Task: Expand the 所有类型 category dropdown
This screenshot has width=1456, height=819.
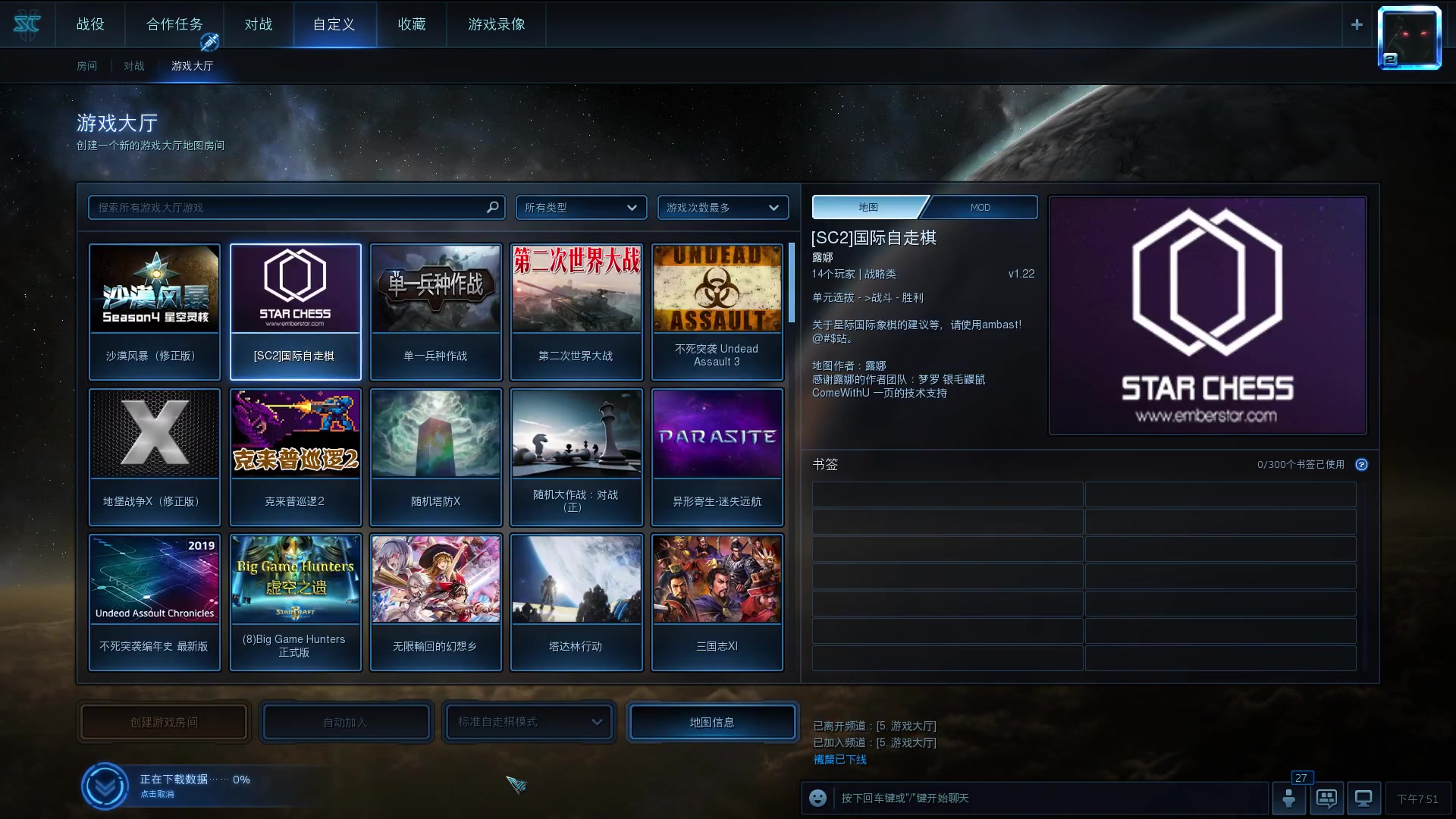Action: point(581,207)
